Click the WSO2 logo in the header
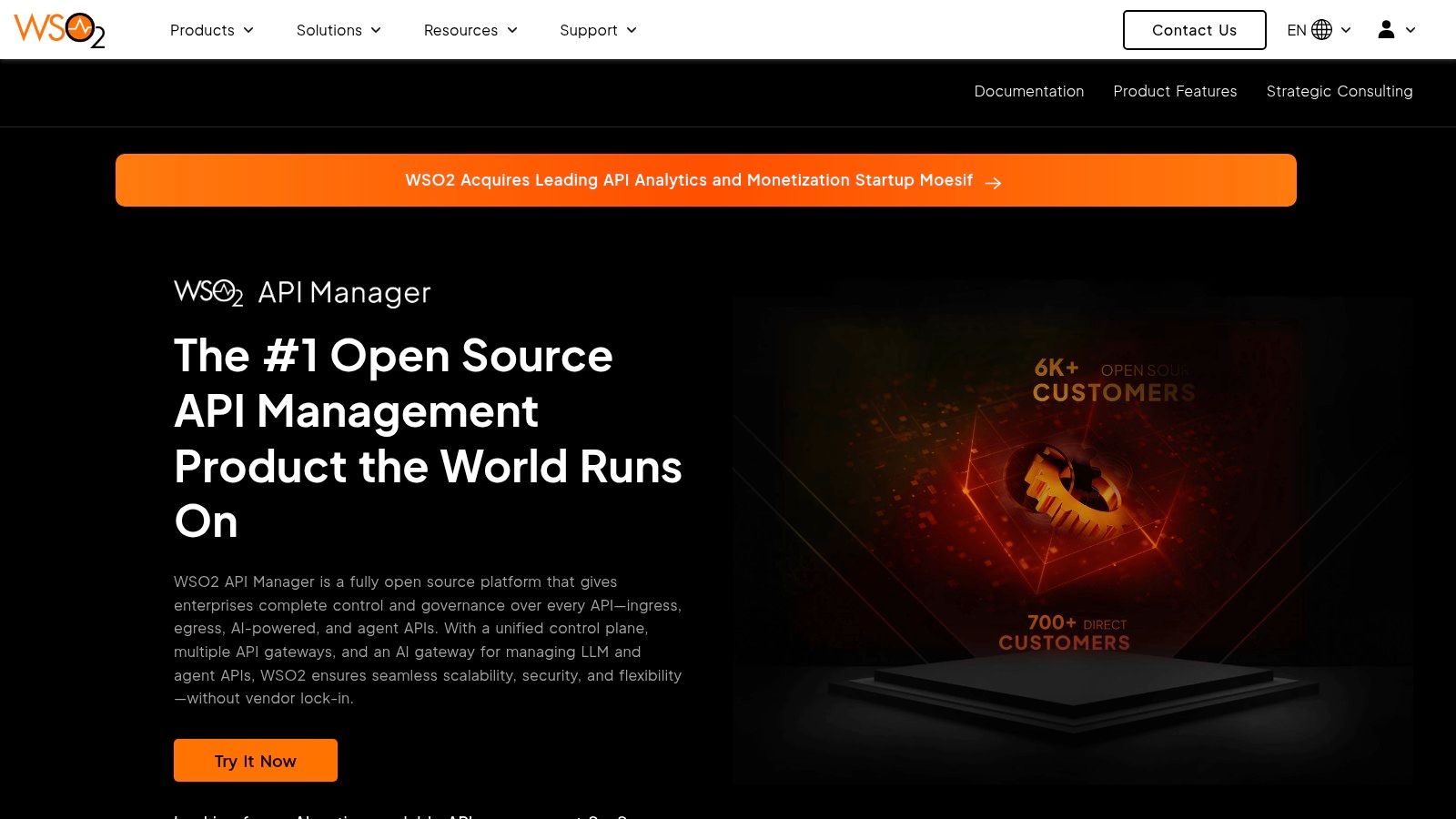This screenshot has height=819, width=1456. tap(59, 30)
